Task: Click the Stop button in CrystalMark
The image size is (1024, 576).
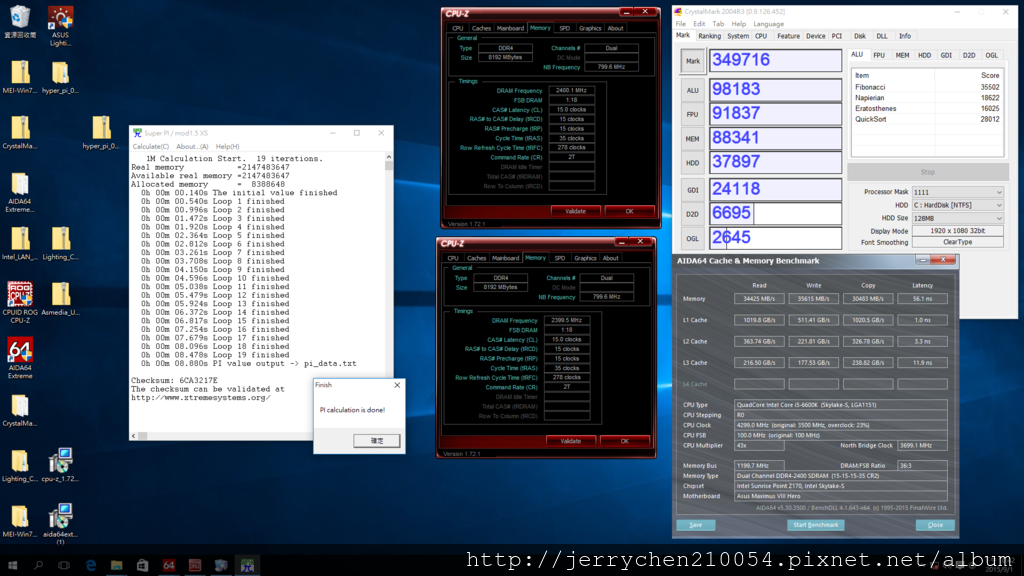Action: point(928,172)
